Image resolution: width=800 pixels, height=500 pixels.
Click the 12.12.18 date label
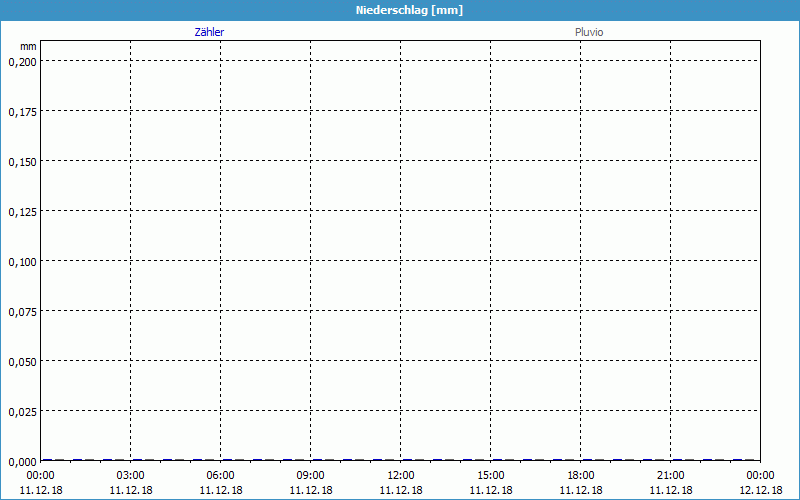(761, 490)
